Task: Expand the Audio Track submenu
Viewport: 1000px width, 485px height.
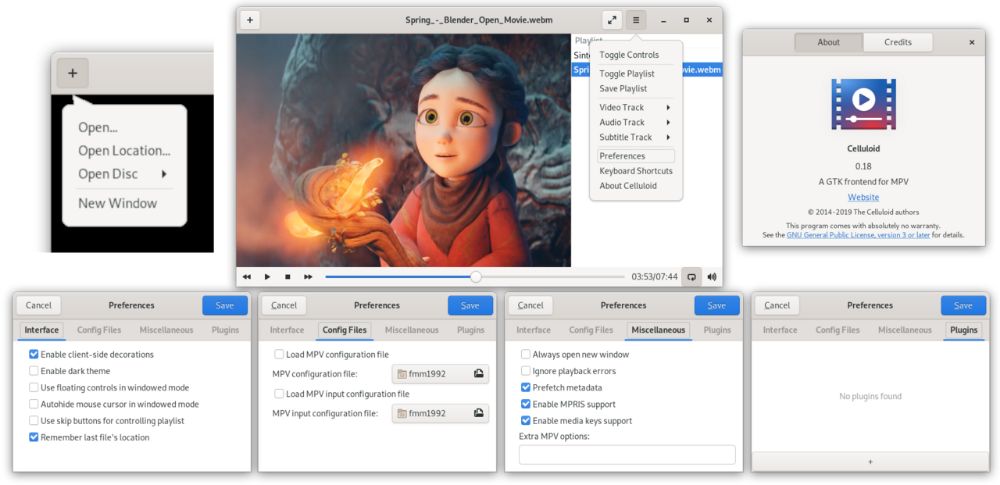Action: coord(636,122)
